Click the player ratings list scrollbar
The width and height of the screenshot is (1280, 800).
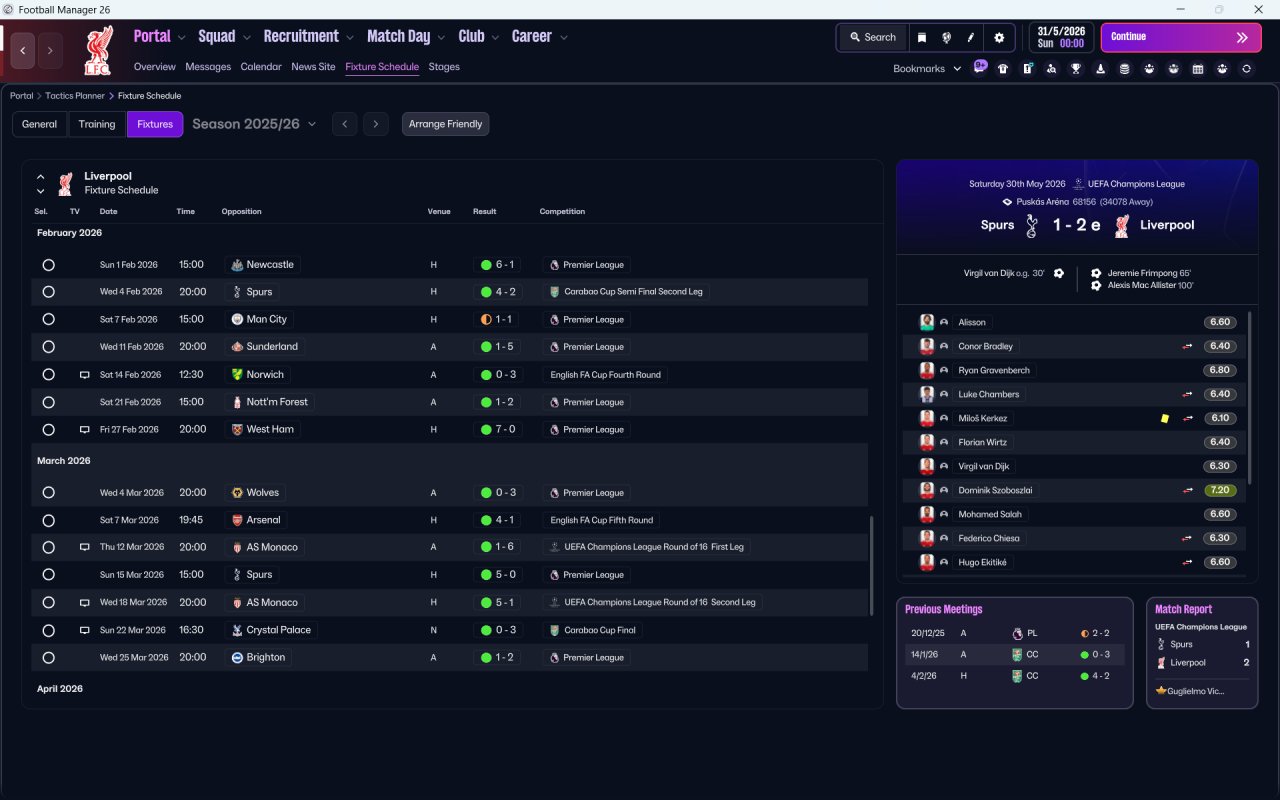pyautogui.click(x=1249, y=398)
